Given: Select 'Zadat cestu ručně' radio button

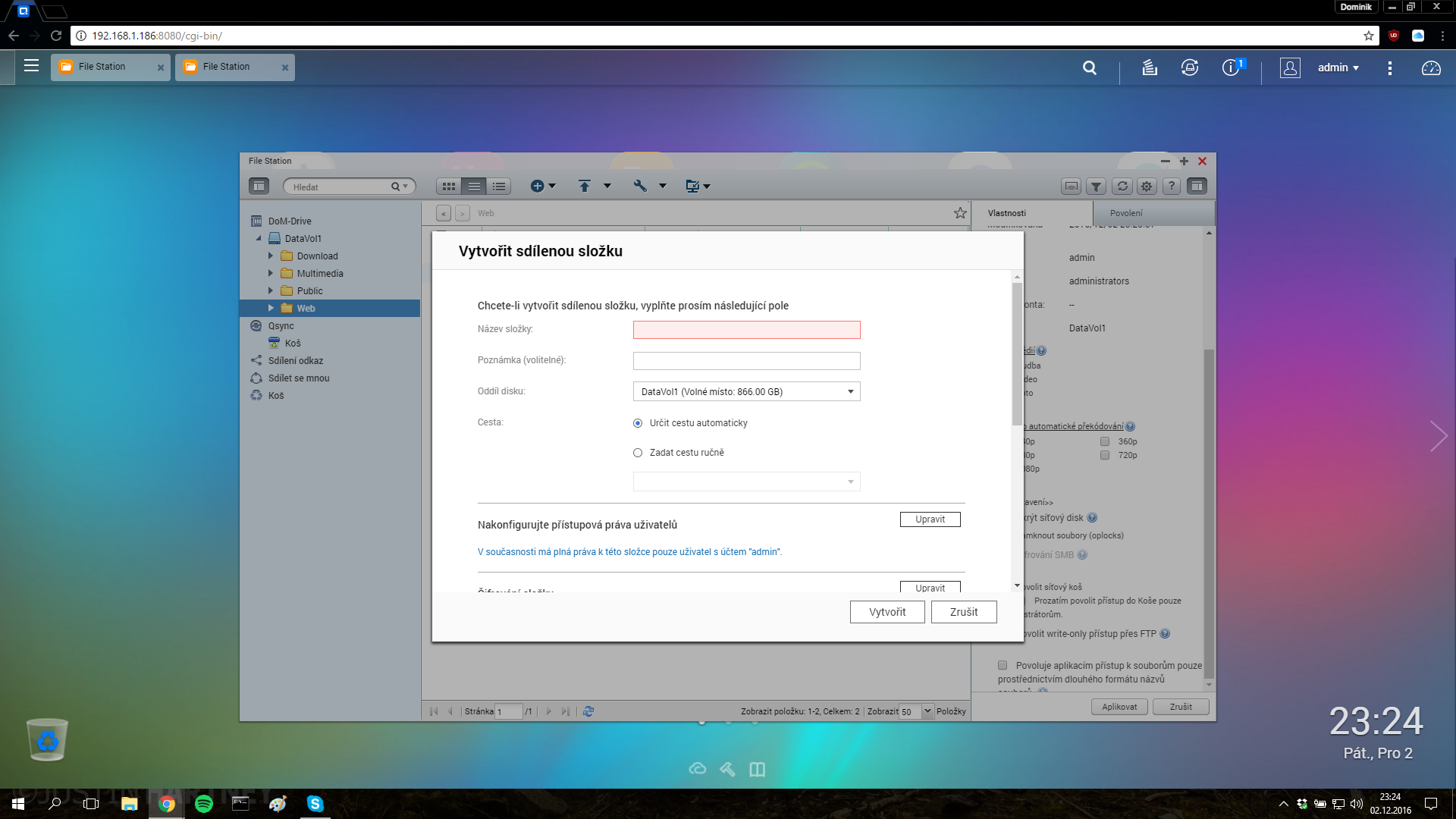Looking at the screenshot, I should (x=638, y=453).
